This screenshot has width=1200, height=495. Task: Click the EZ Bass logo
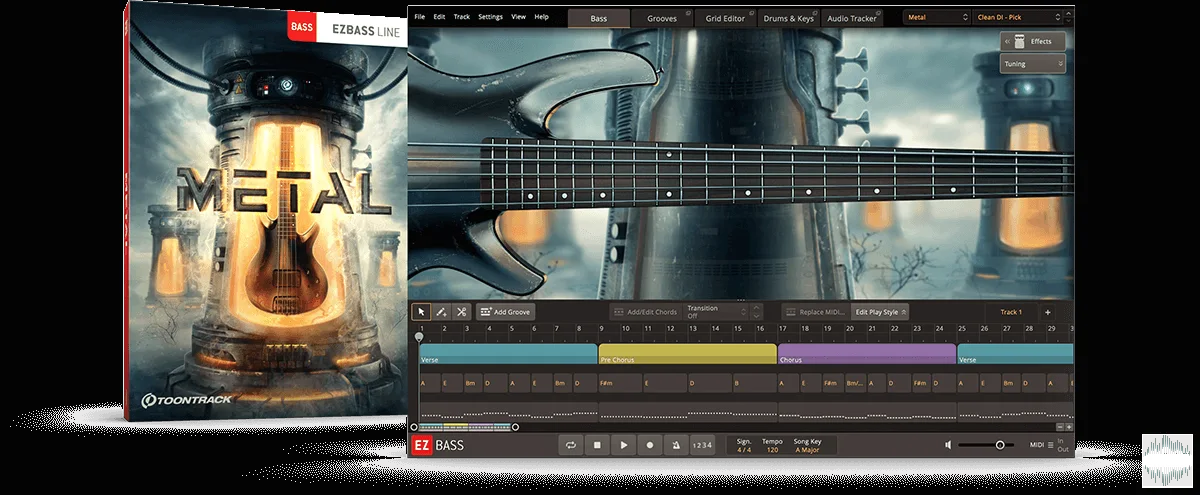point(440,446)
